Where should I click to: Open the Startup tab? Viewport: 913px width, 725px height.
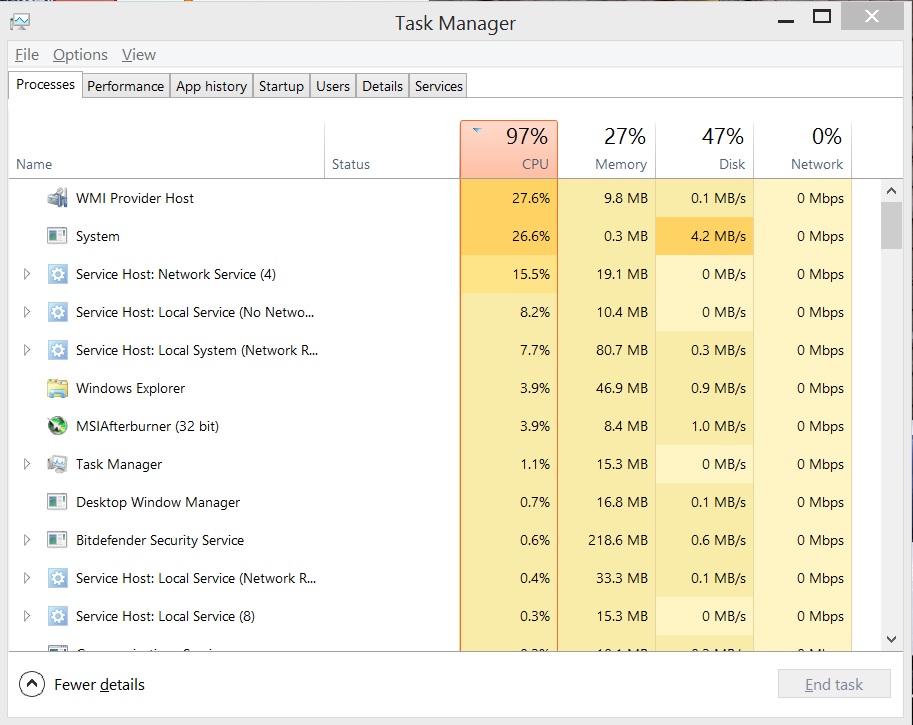coord(281,86)
